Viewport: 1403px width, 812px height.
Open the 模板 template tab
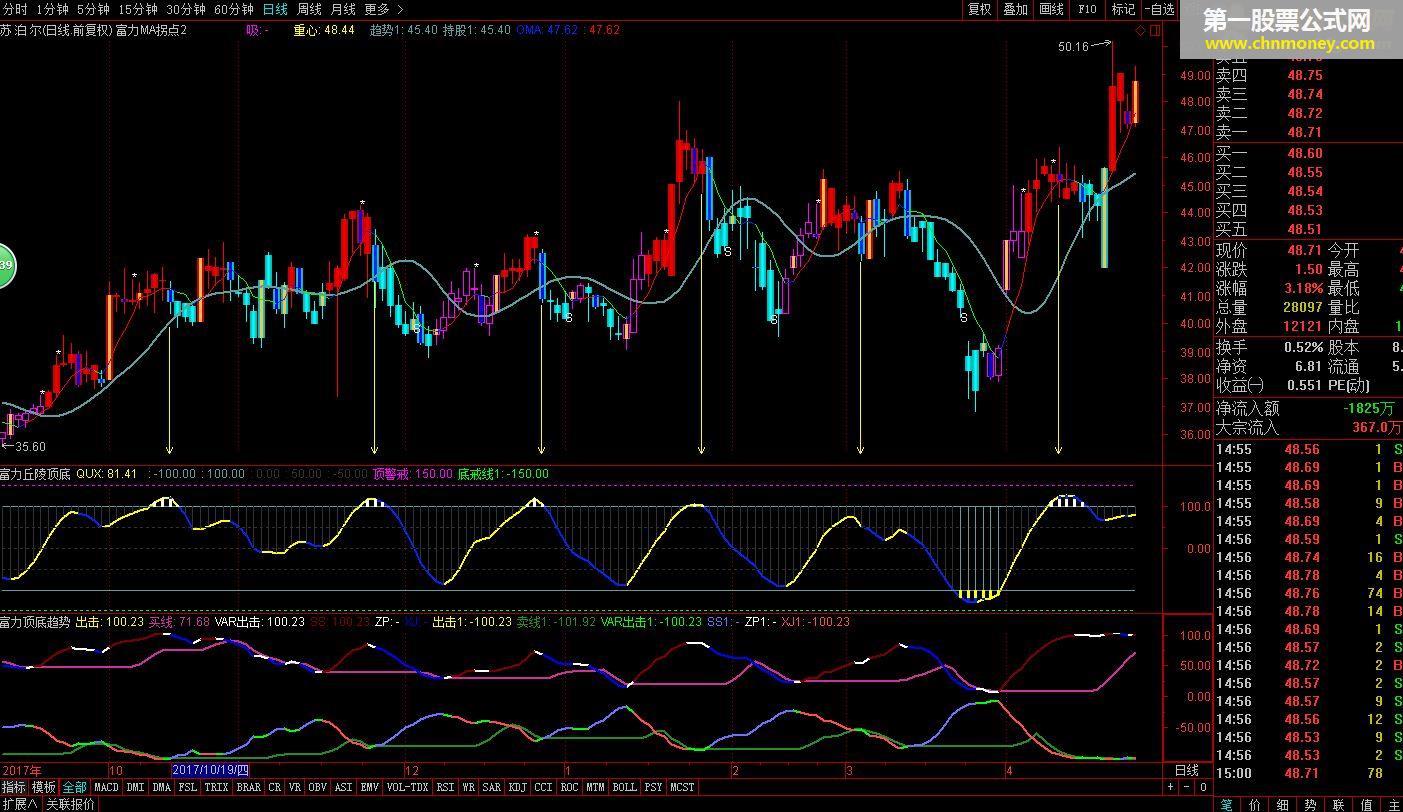tap(44, 787)
